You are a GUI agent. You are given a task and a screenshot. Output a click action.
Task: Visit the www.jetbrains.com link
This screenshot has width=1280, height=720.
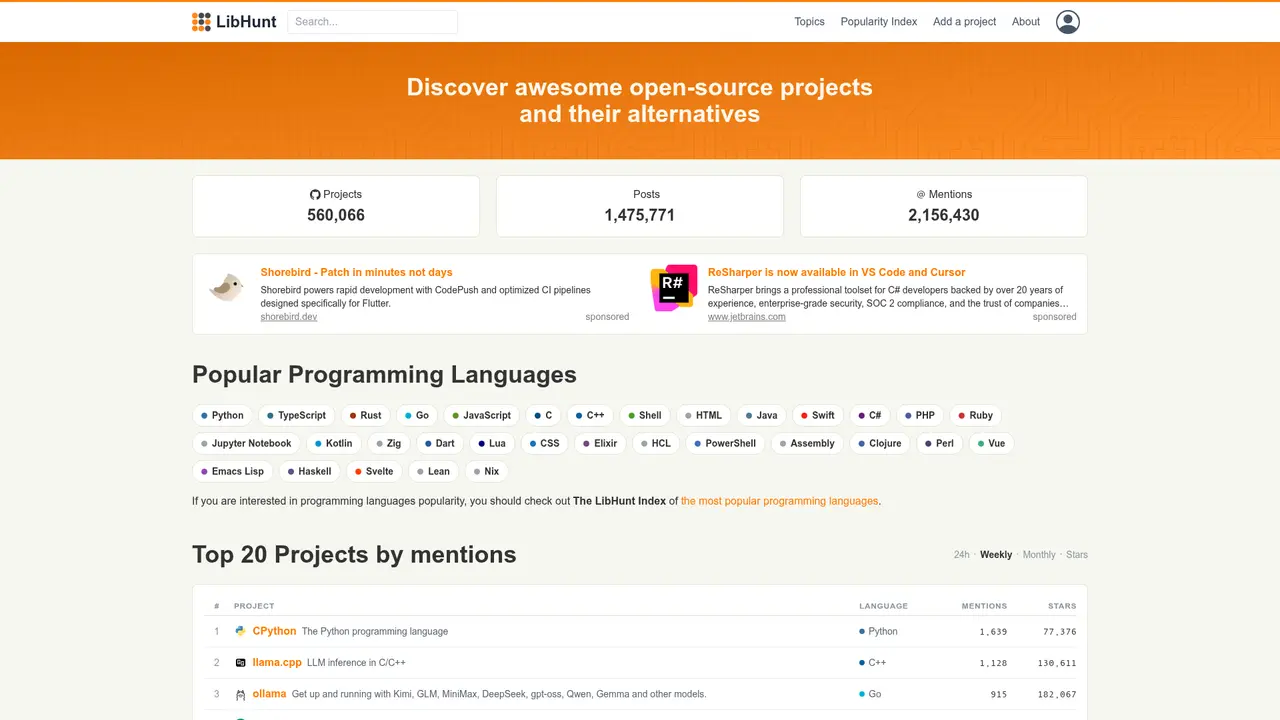747,317
